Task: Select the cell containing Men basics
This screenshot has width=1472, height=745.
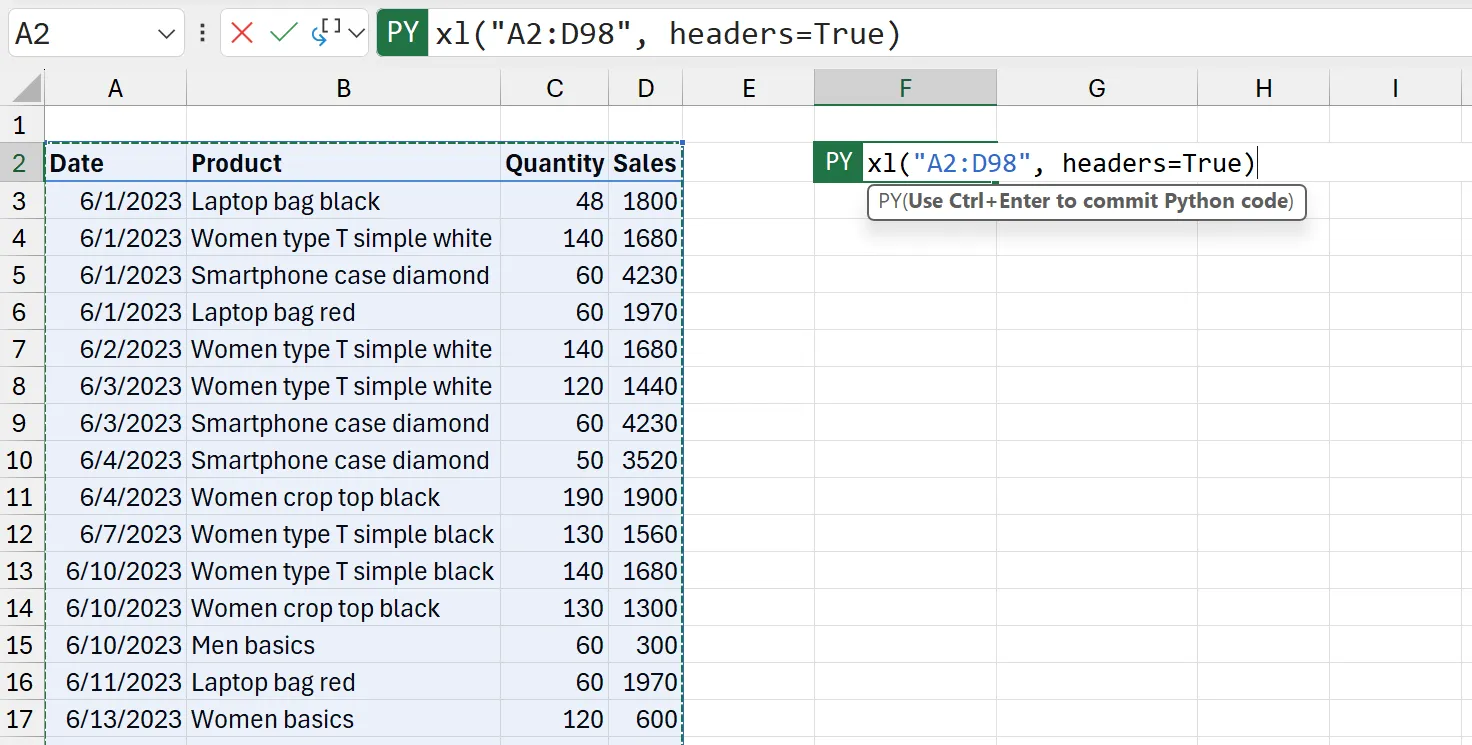Action: tap(343, 645)
